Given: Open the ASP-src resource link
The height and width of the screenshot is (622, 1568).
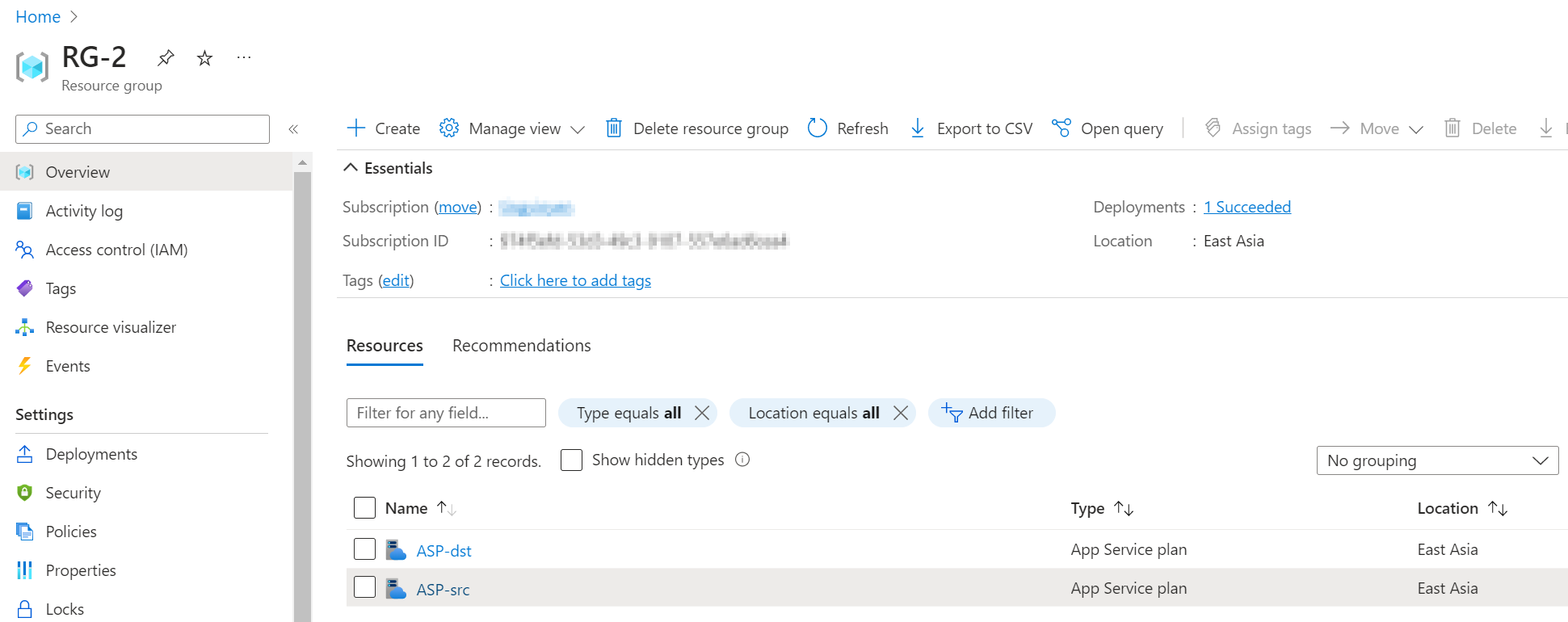Looking at the screenshot, I should click(x=443, y=590).
